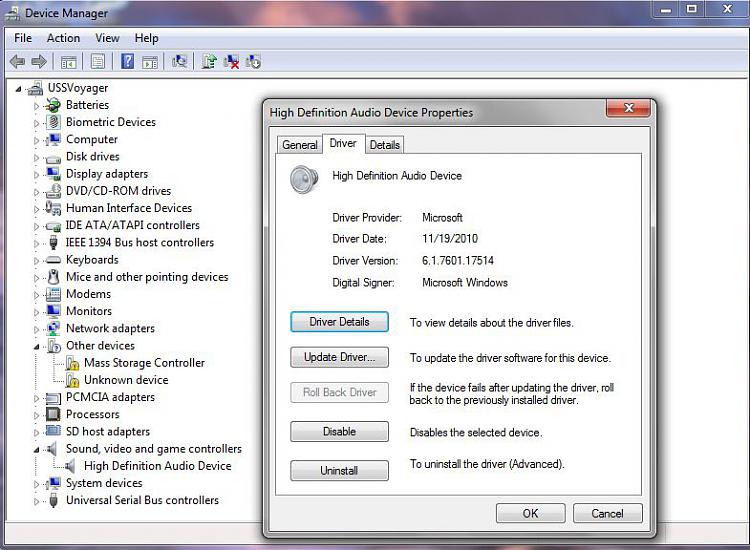This screenshot has height=550, width=750.
Task: Expand the Computer category arrow
Action: coord(36,140)
